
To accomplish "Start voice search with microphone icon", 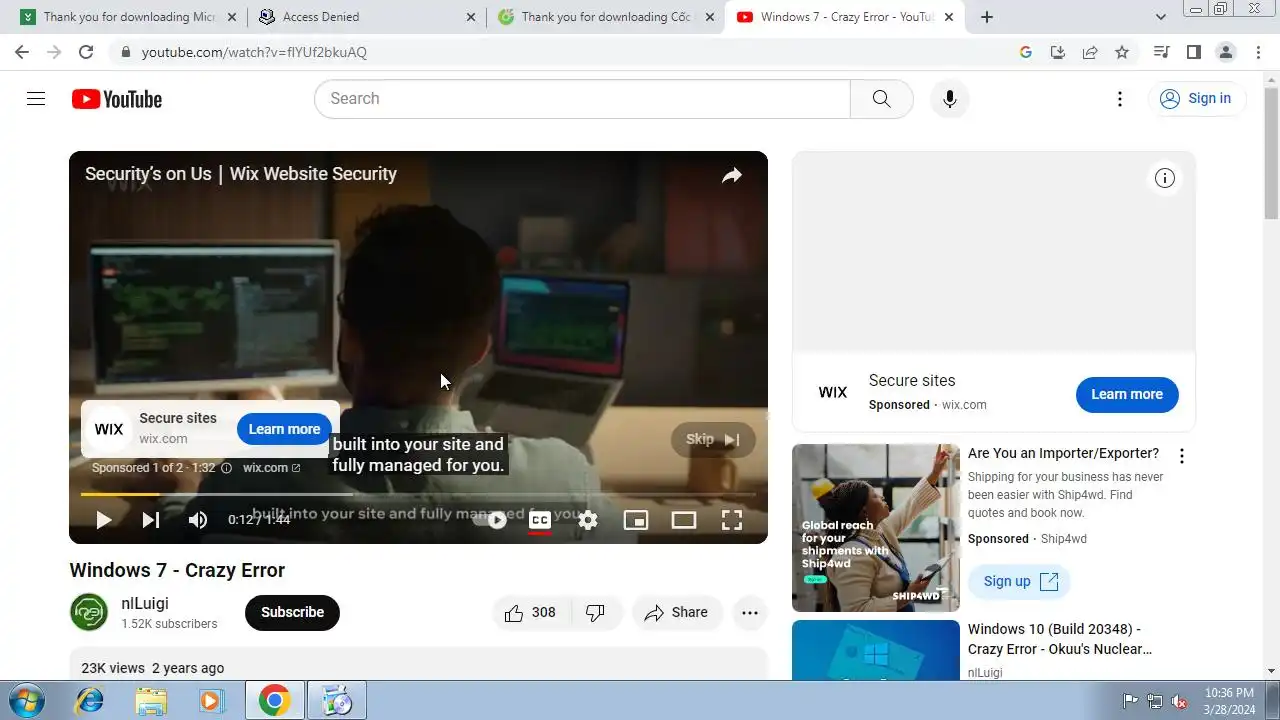I will (x=950, y=99).
